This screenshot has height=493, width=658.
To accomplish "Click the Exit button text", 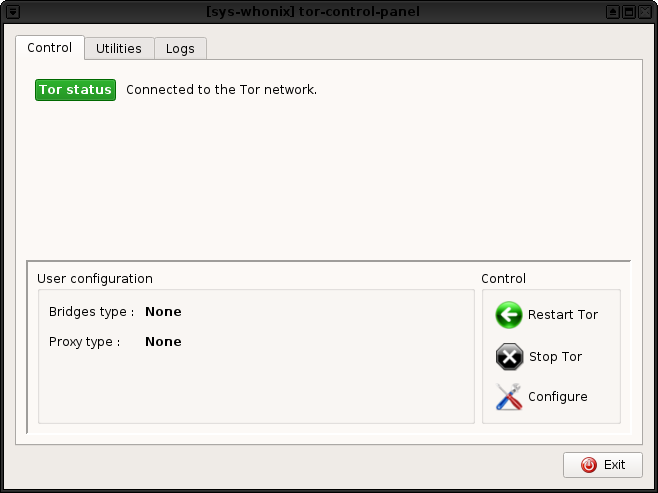I will [x=614, y=465].
